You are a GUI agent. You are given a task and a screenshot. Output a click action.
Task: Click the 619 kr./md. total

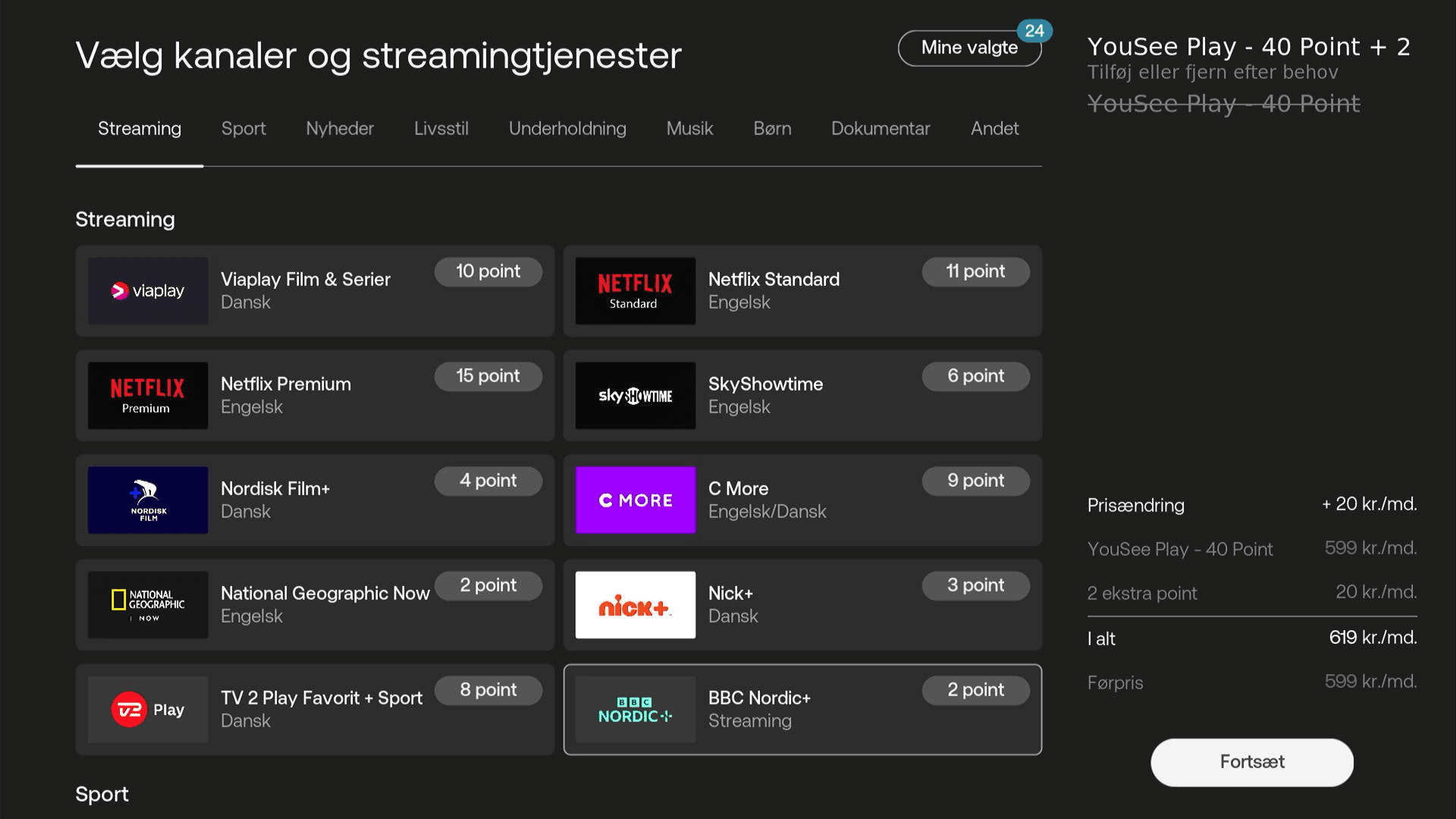[1373, 638]
